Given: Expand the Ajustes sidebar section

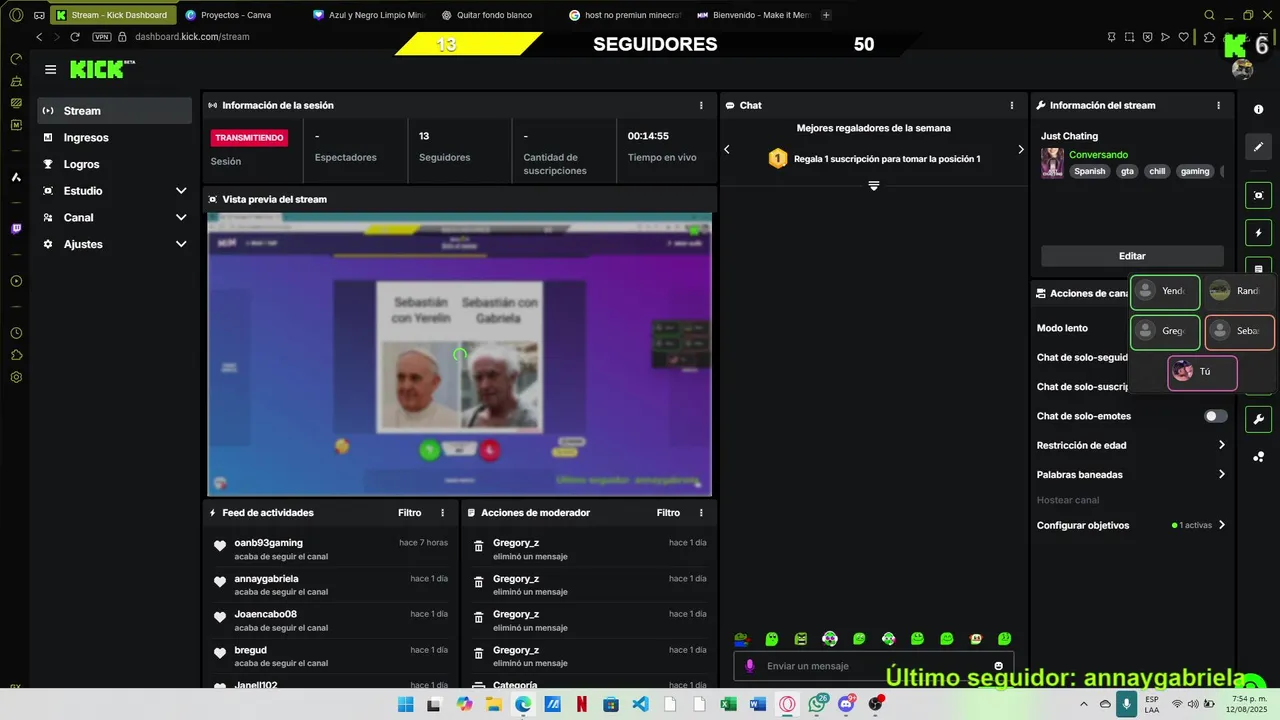Looking at the screenshot, I should [181, 244].
